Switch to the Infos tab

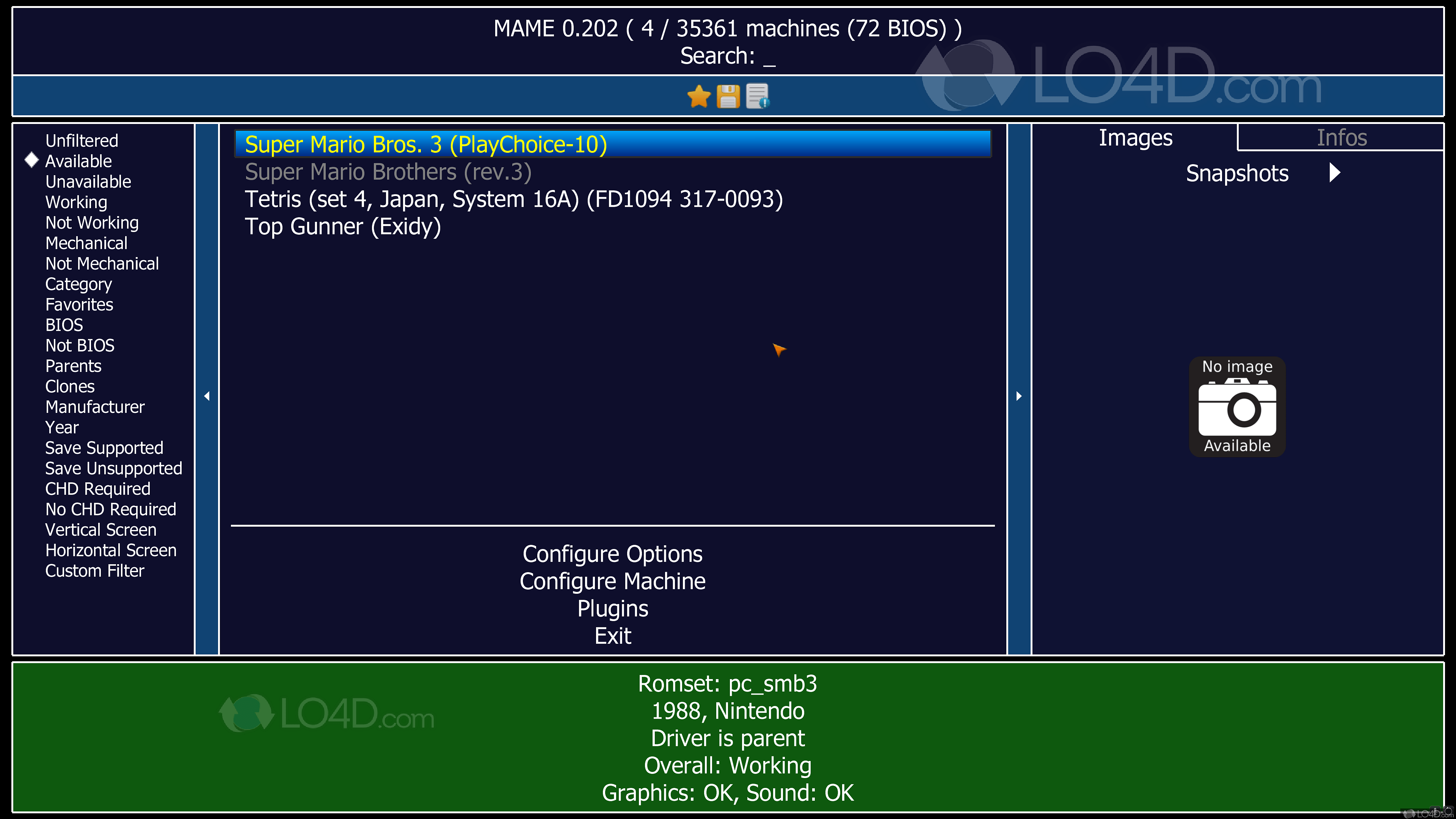point(1341,138)
